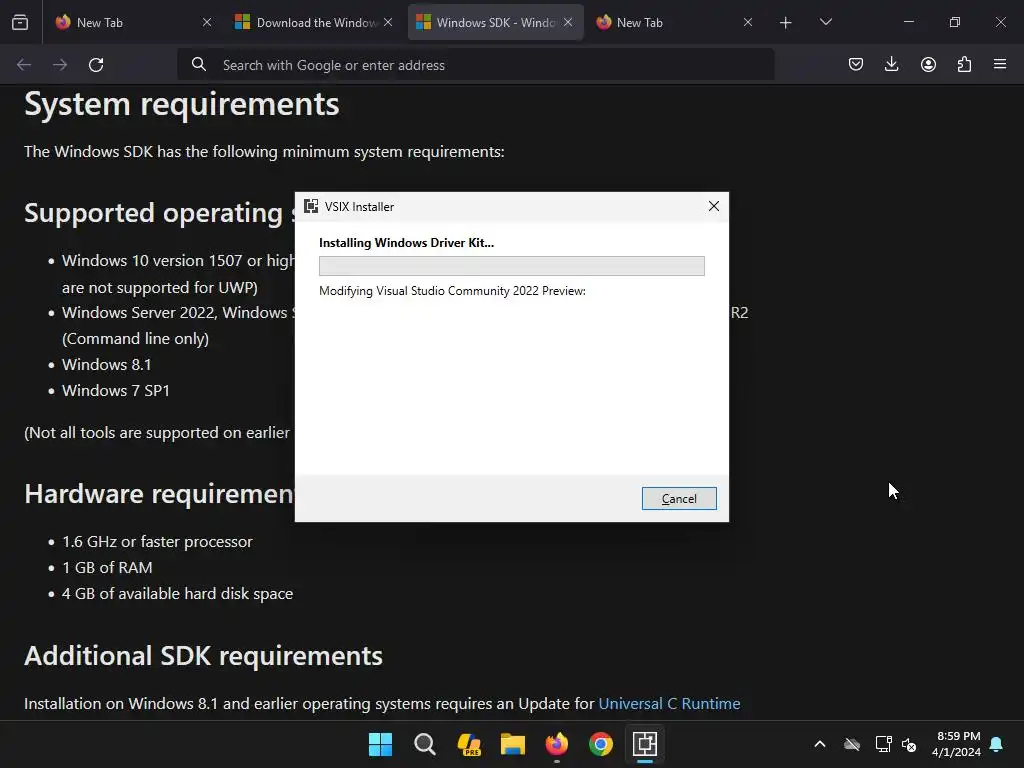Switch to Firefox in taskbar
The height and width of the screenshot is (768, 1024).
(x=556, y=744)
